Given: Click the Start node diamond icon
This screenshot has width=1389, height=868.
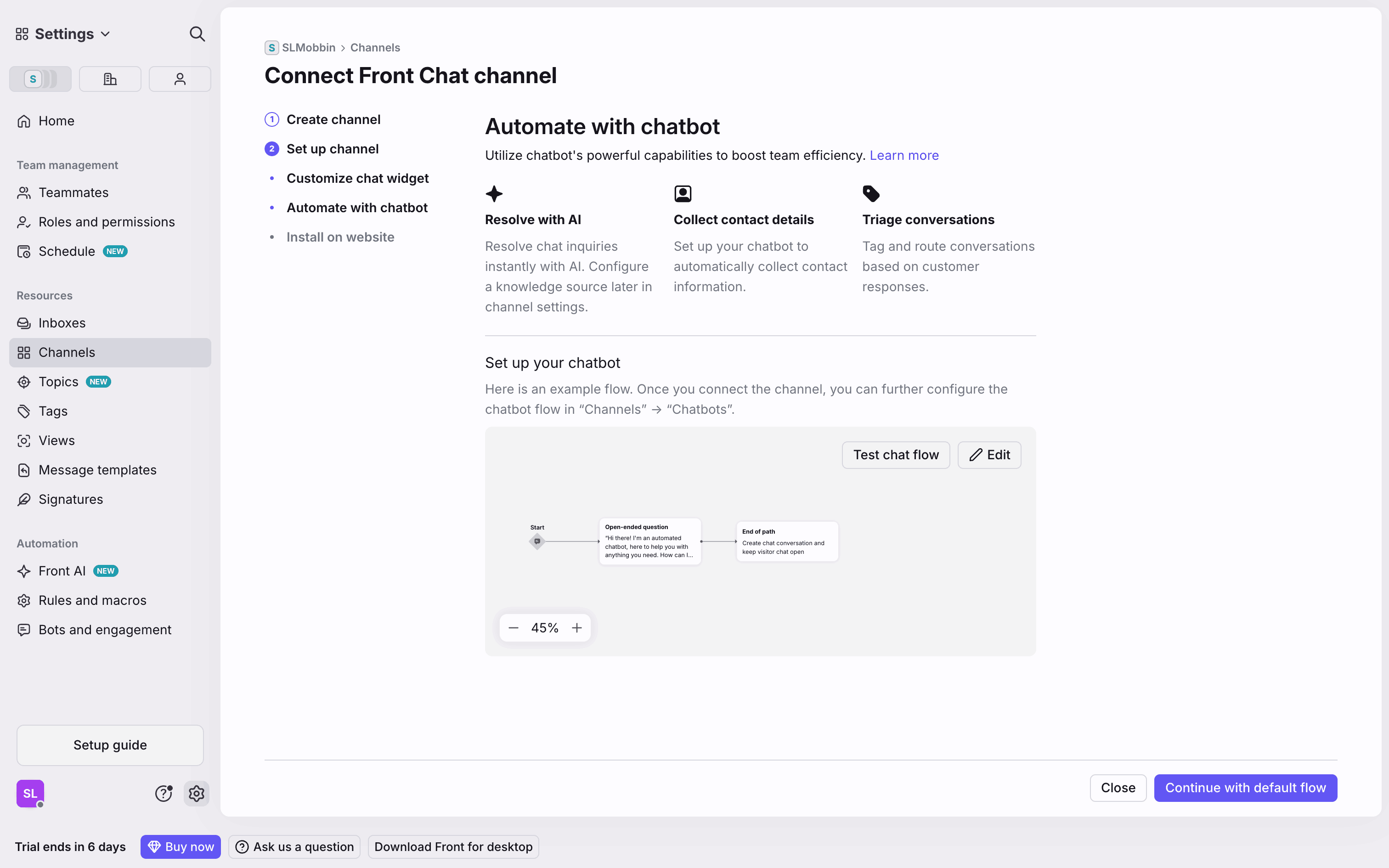Looking at the screenshot, I should pos(537,541).
